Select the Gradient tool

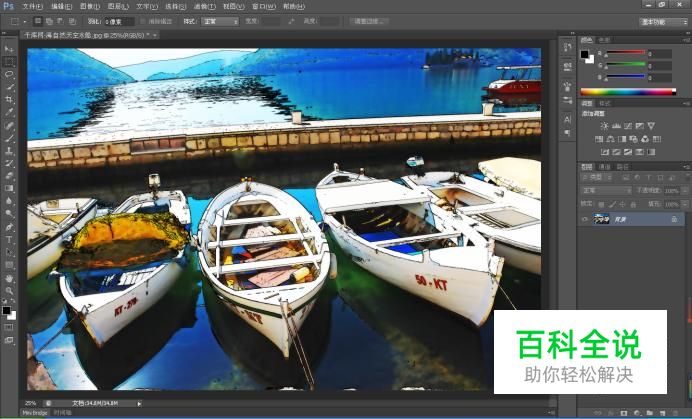(x=9, y=188)
